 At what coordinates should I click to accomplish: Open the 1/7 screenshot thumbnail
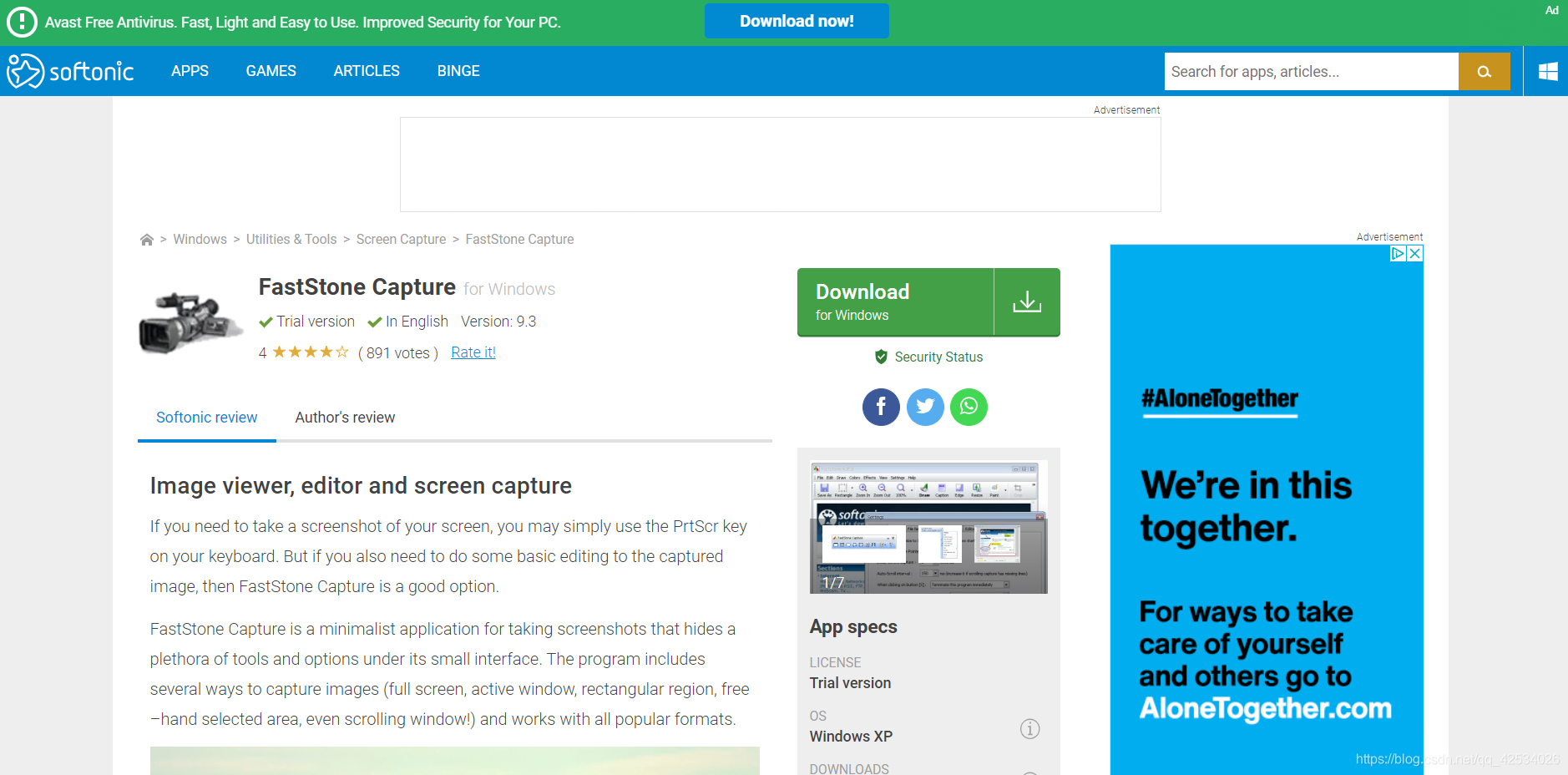(x=928, y=527)
